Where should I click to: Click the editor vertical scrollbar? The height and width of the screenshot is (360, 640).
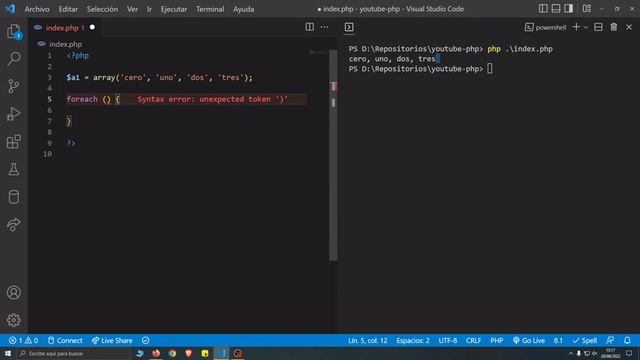[x=333, y=155]
